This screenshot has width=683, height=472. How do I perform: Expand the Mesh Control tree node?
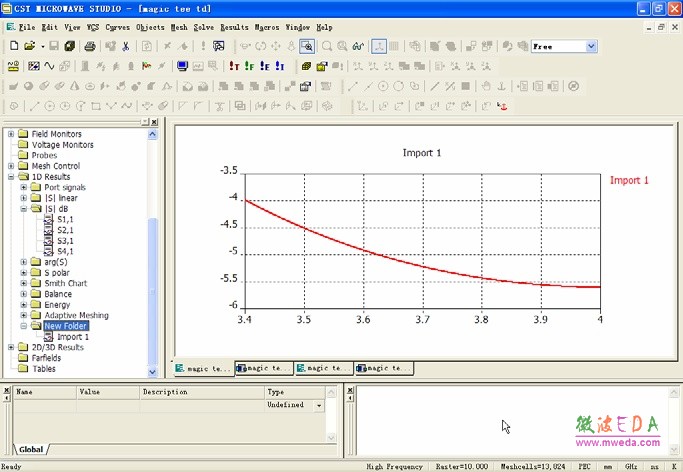(11, 166)
